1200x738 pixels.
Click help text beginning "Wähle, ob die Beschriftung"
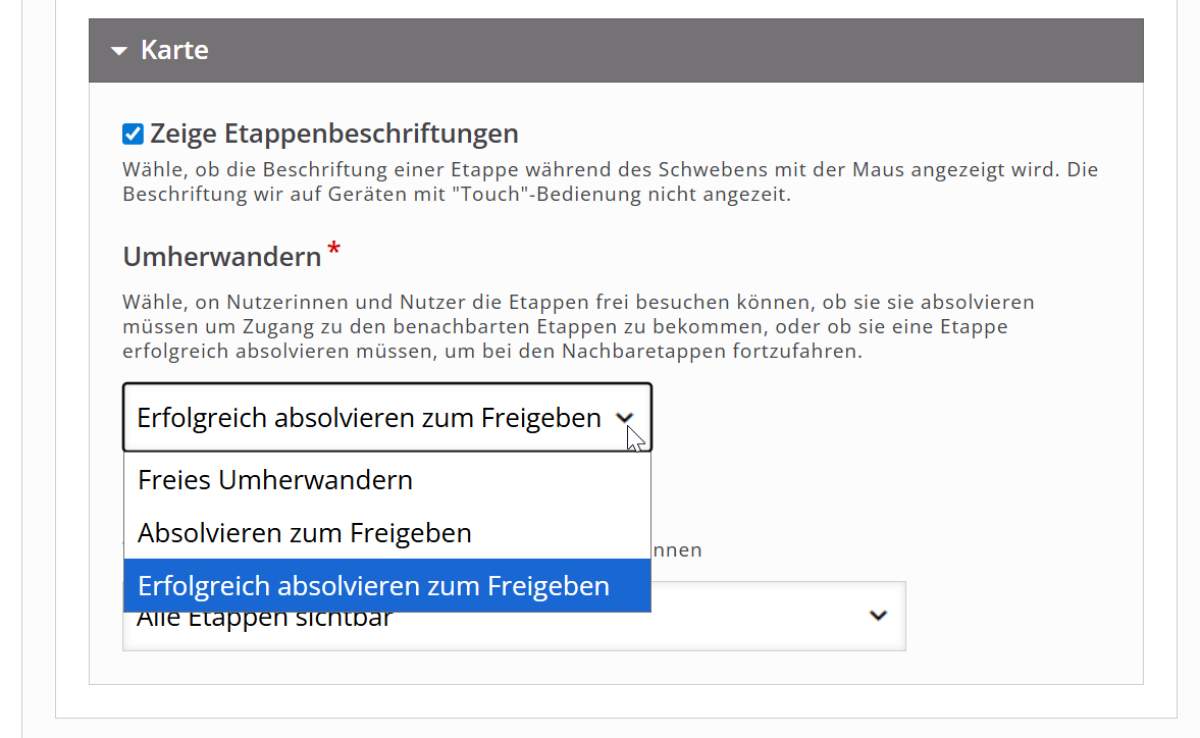[x=610, y=170]
